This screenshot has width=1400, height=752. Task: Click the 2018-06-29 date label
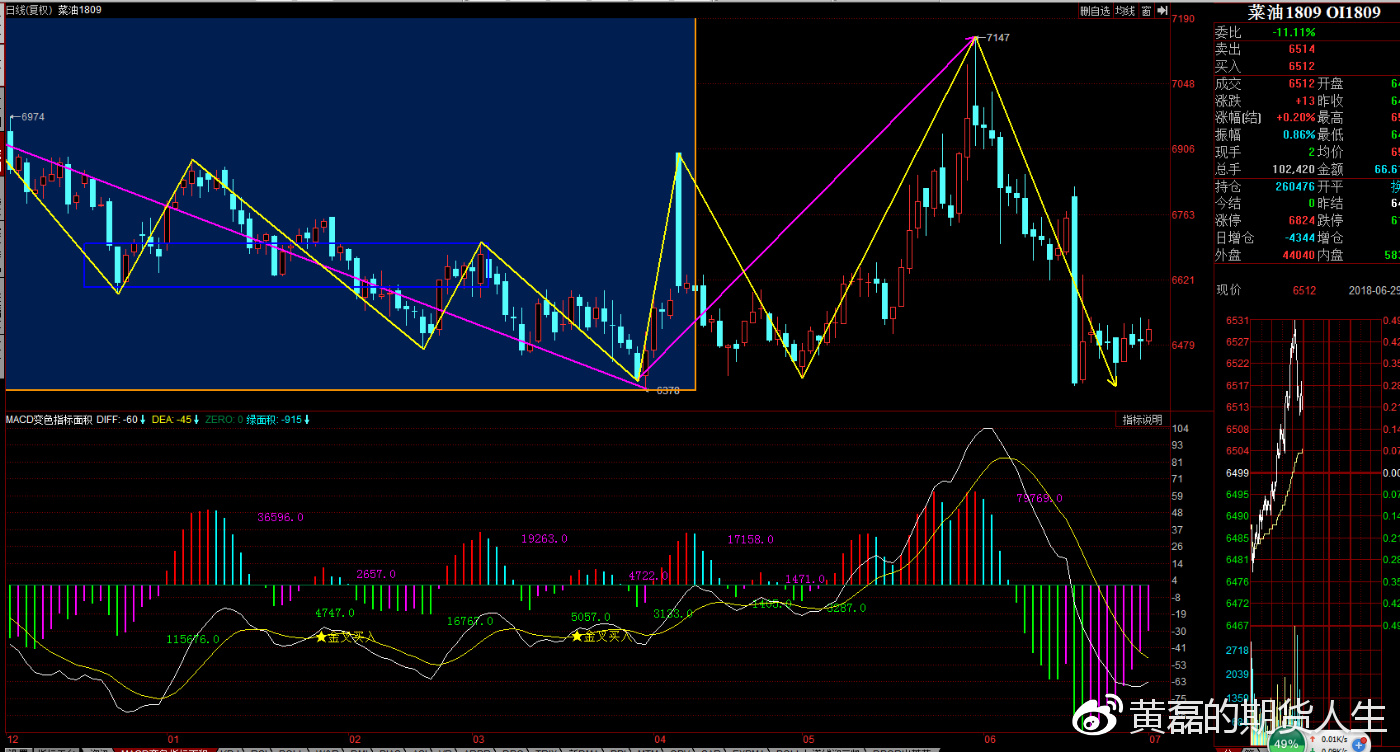(1373, 290)
